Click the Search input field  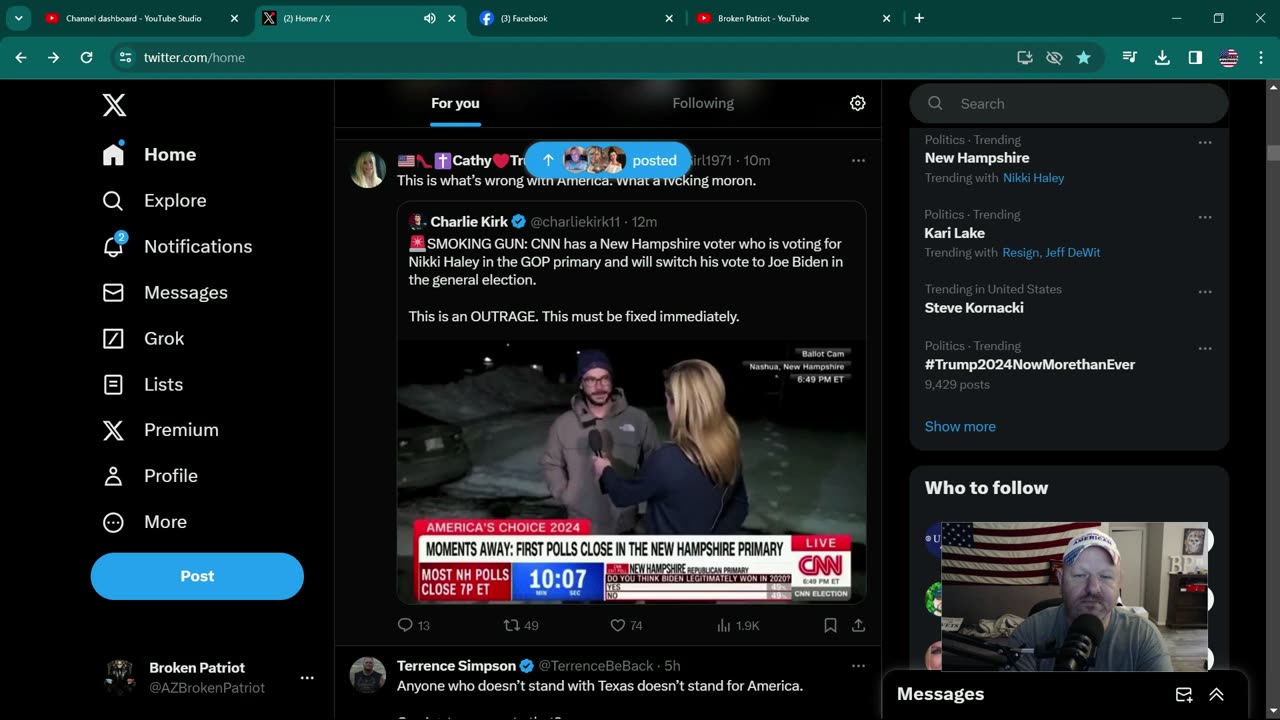coord(1069,103)
